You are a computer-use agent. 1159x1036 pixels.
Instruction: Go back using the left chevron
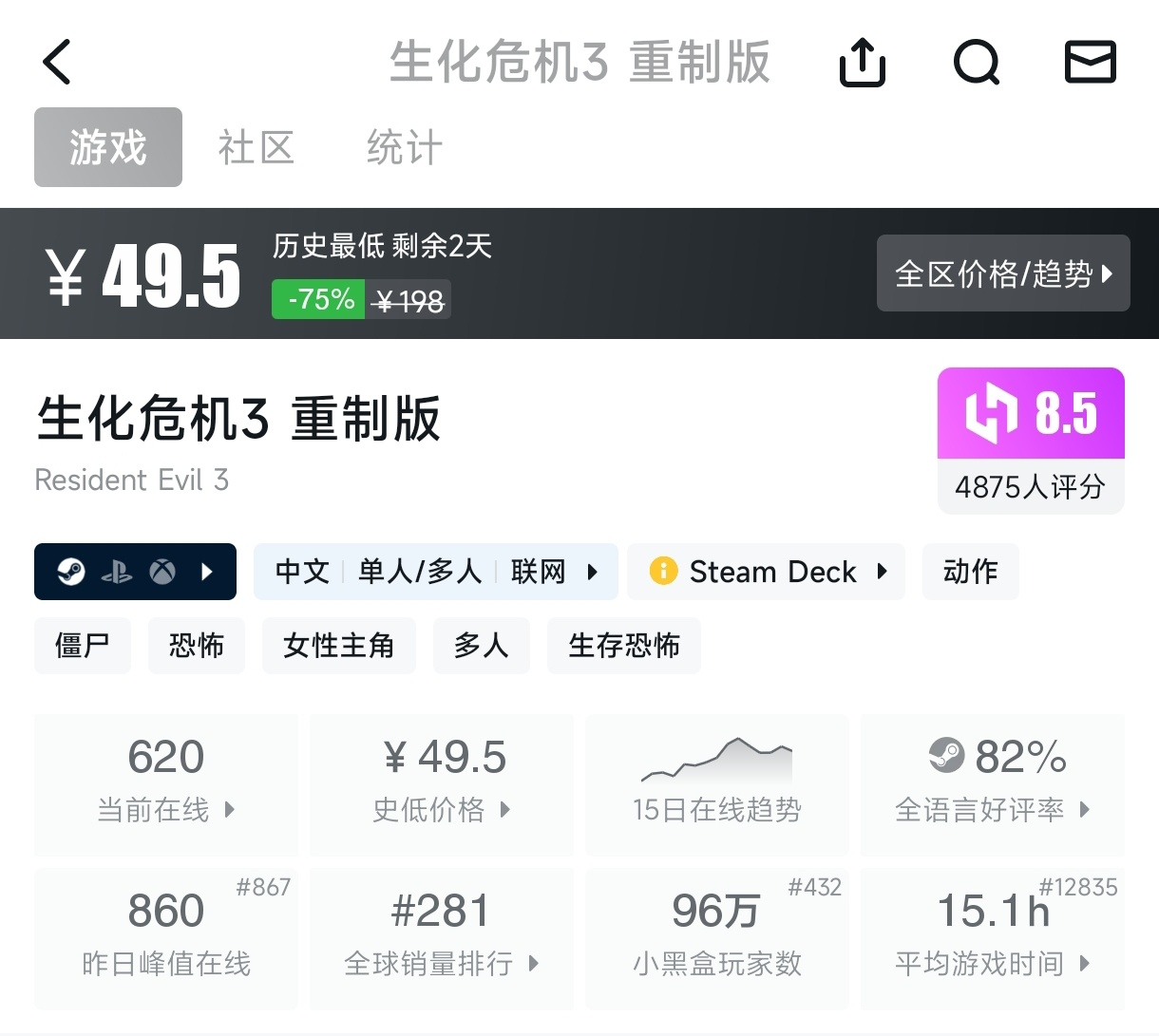(57, 63)
